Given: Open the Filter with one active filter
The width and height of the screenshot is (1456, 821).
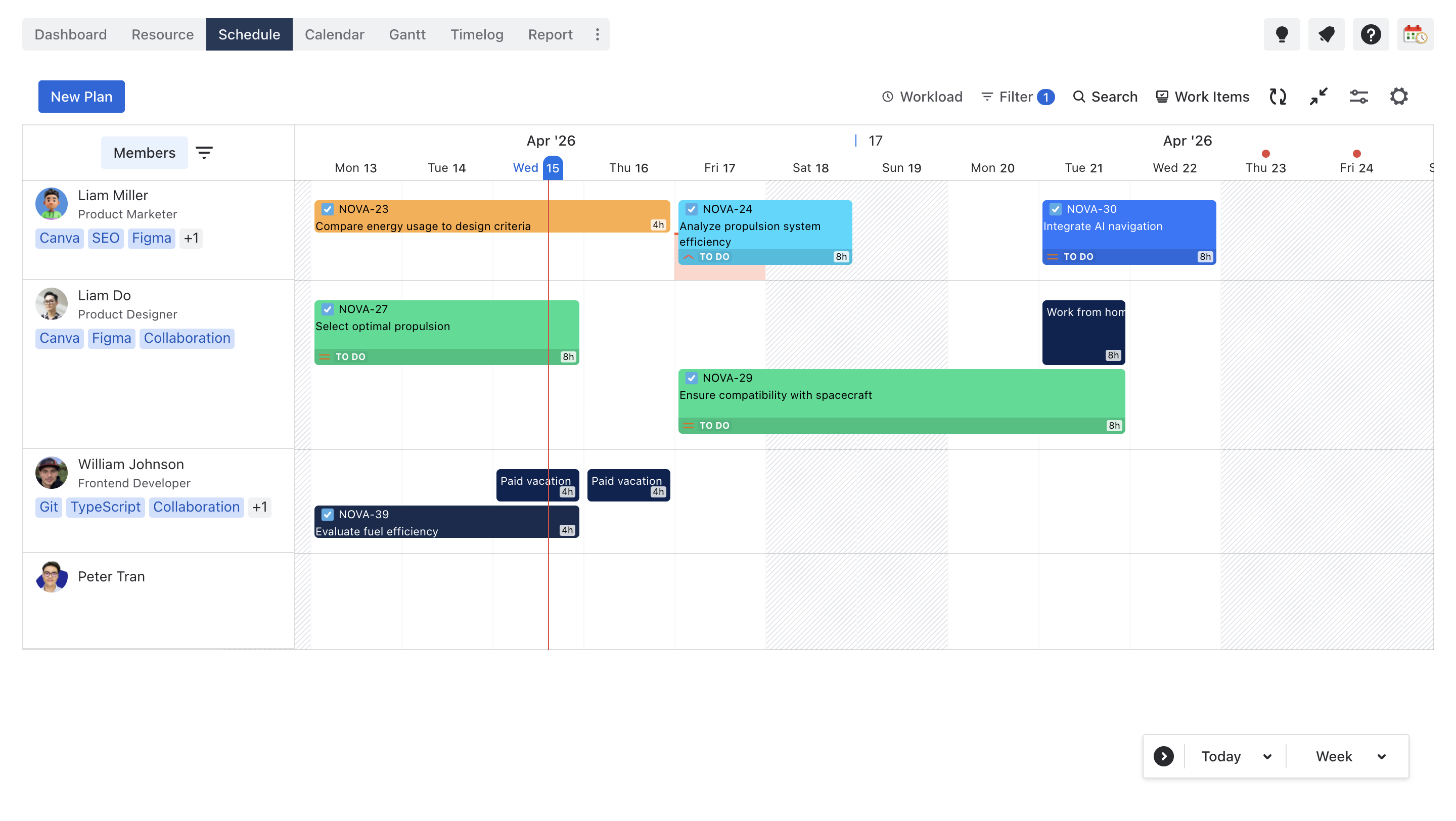Looking at the screenshot, I should pos(1017,97).
